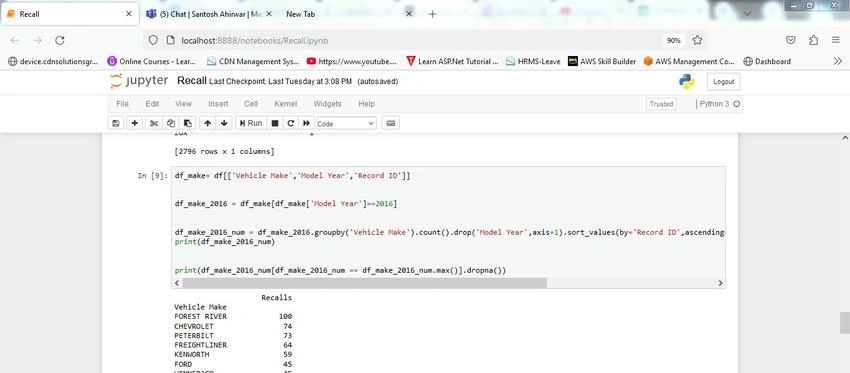Insert cell below with plus icon
This screenshot has height=373, width=850.
coord(134,124)
